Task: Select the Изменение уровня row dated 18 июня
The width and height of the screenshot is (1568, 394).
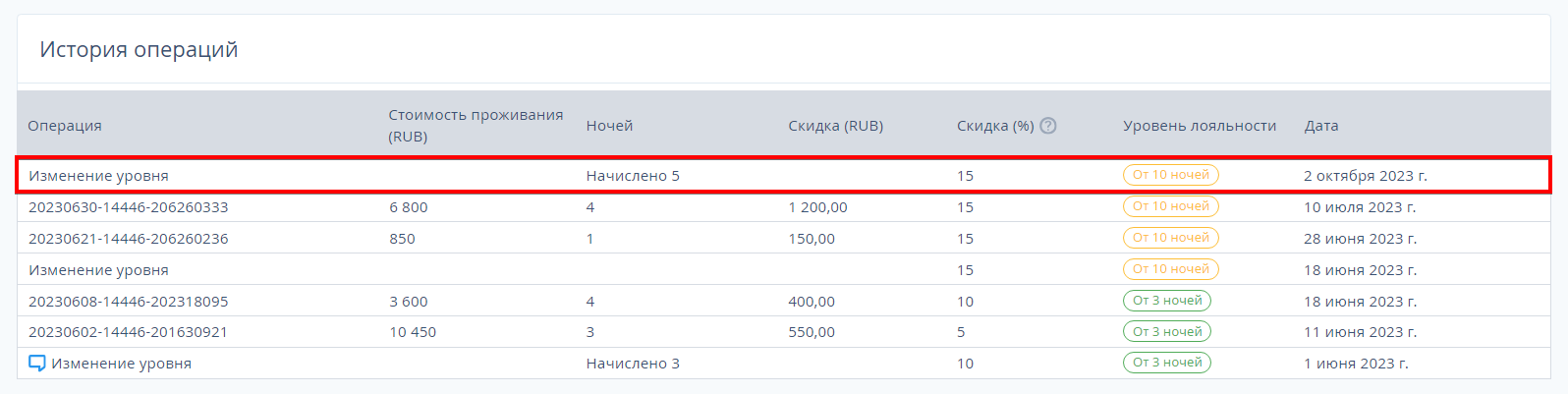Action: coord(783,269)
